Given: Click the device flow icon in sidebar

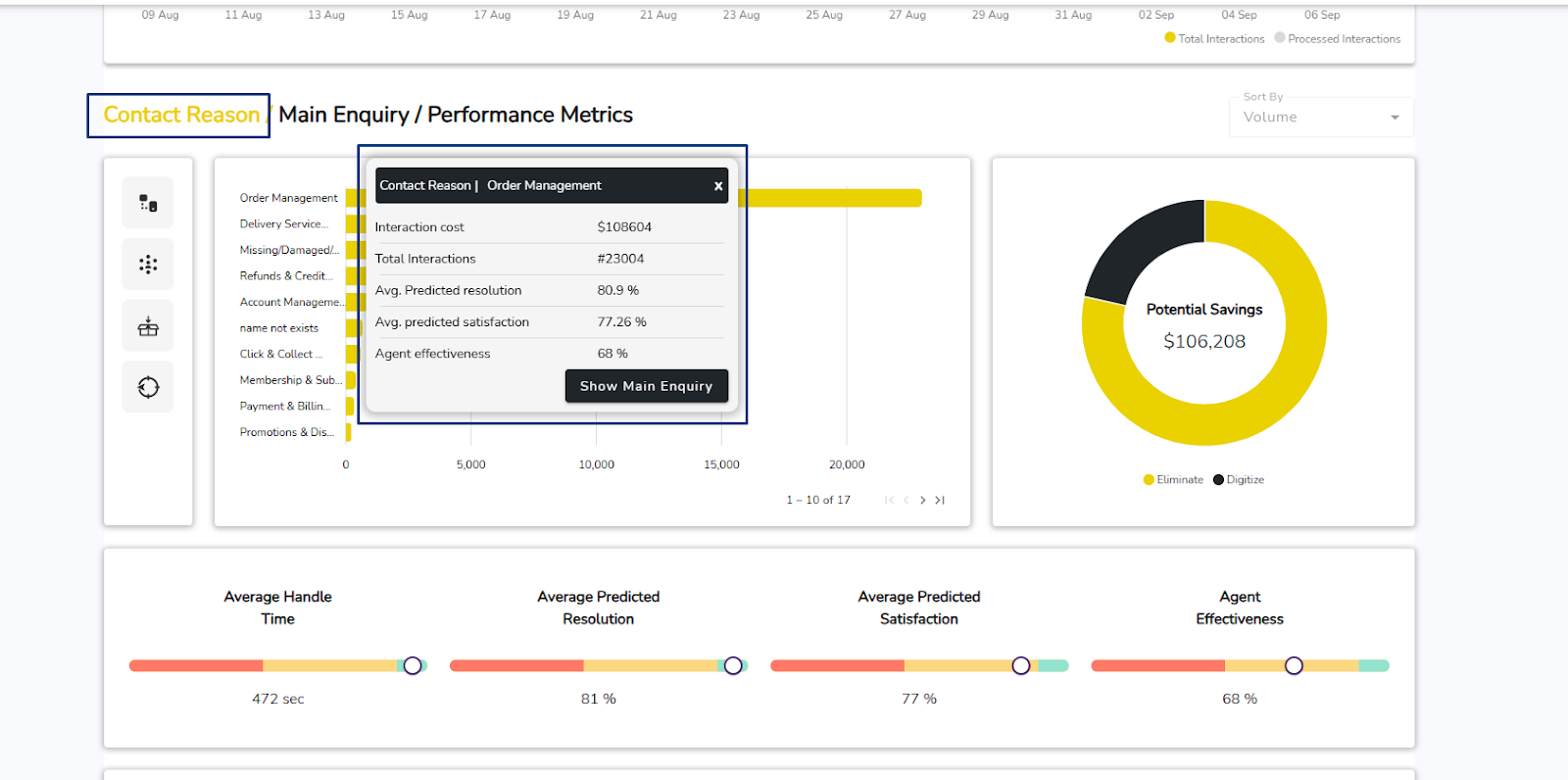Looking at the screenshot, I should click(148, 203).
